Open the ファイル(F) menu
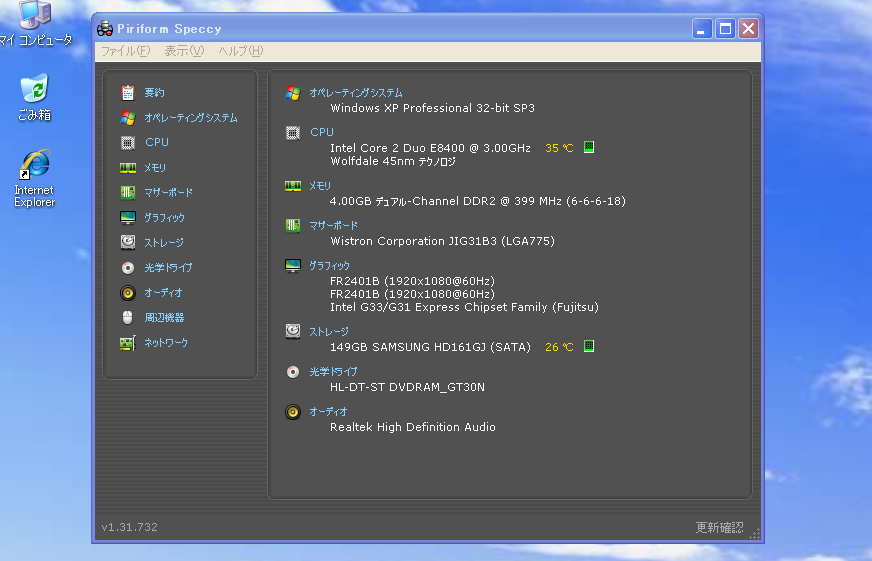872x561 pixels. pyautogui.click(x=126, y=51)
